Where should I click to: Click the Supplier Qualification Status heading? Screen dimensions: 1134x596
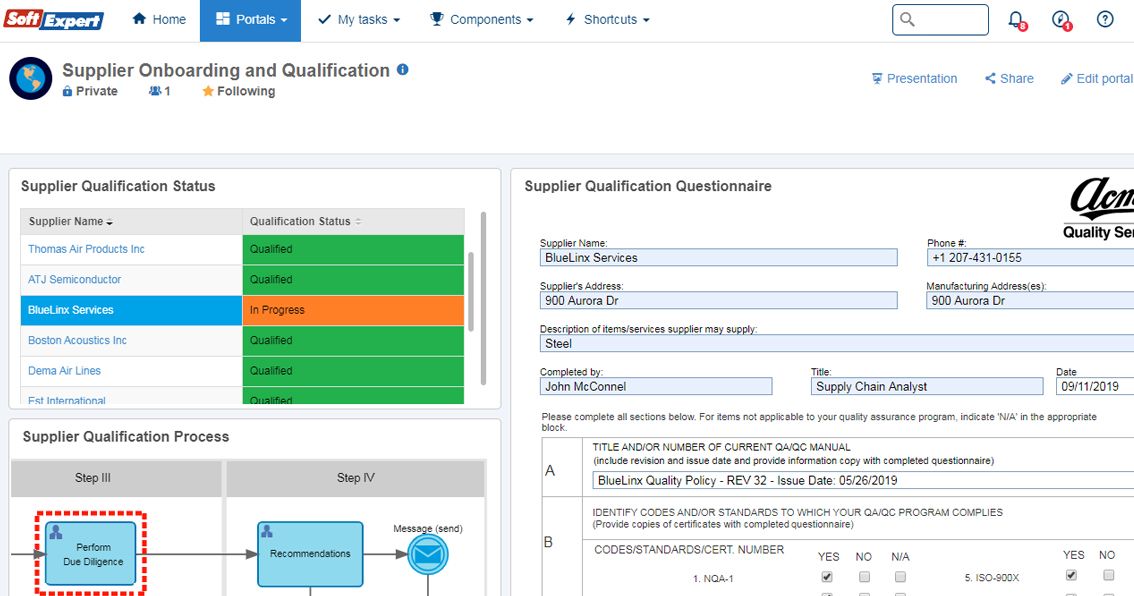118,186
